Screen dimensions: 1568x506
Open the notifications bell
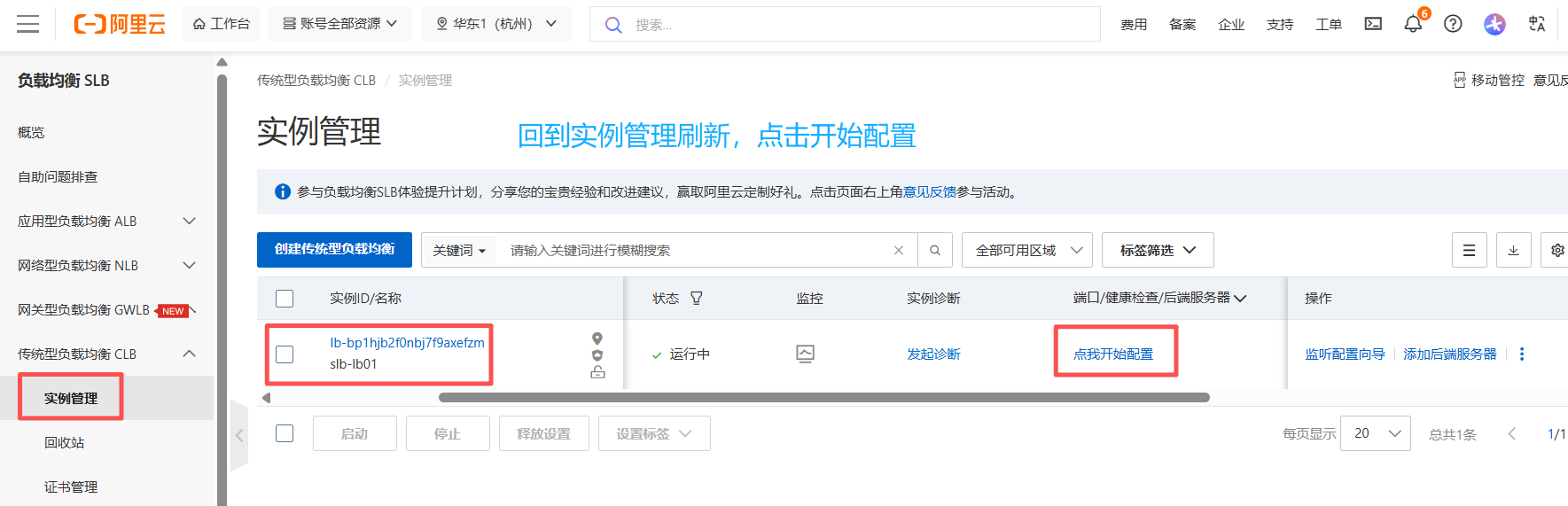tap(1413, 24)
